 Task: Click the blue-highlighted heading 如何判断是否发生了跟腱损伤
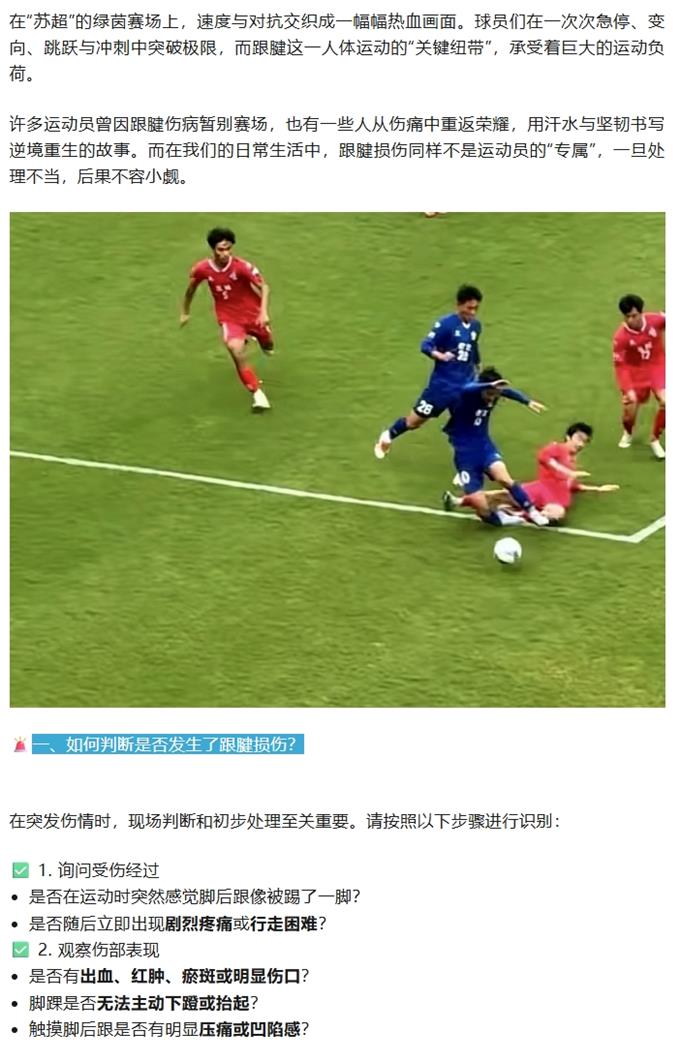(168, 745)
